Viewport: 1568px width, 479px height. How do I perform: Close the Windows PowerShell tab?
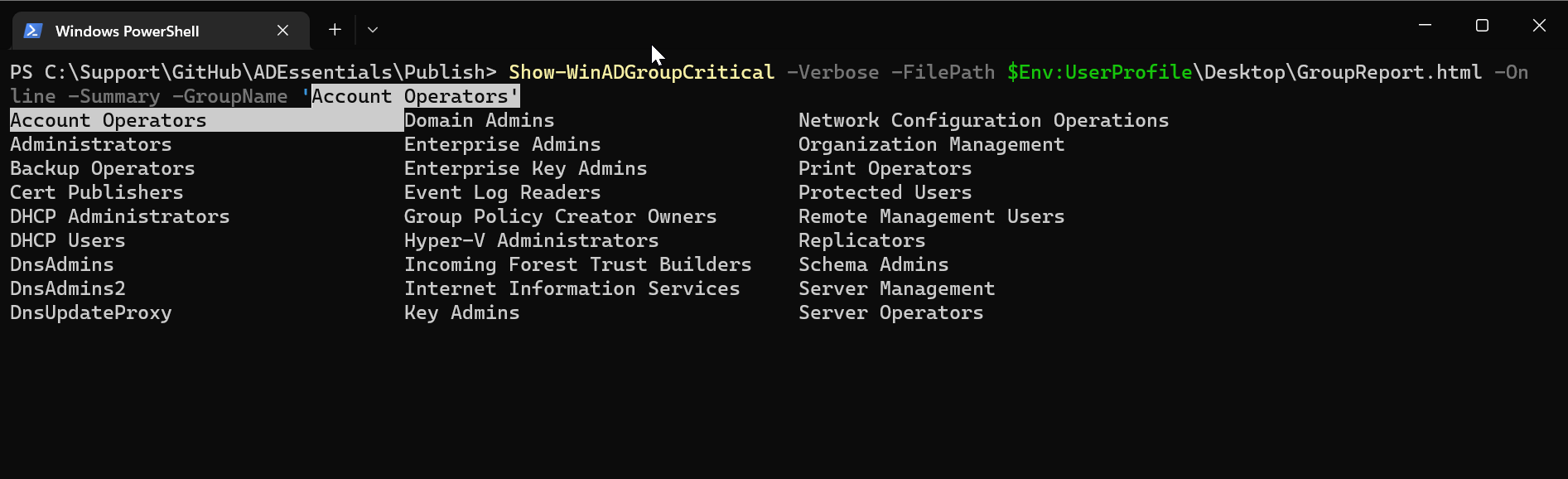pos(282,31)
